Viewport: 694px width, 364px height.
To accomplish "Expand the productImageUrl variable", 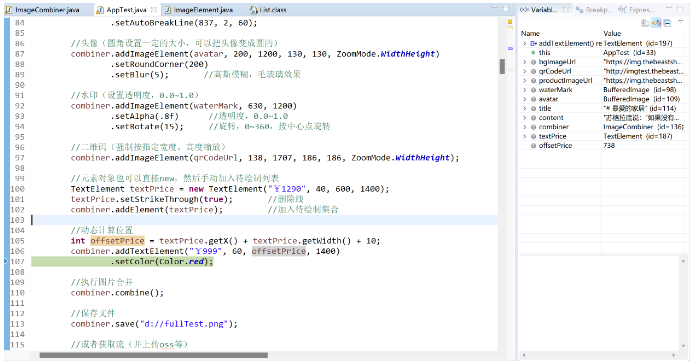I will pyautogui.click(x=524, y=81).
